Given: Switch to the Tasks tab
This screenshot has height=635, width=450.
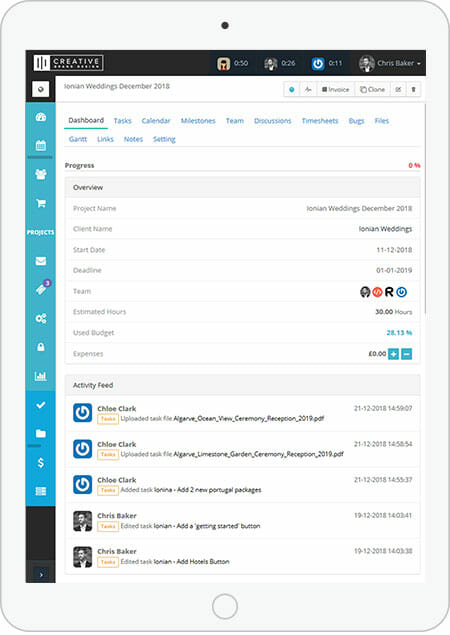Looking at the screenshot, I should coord(122,121).
